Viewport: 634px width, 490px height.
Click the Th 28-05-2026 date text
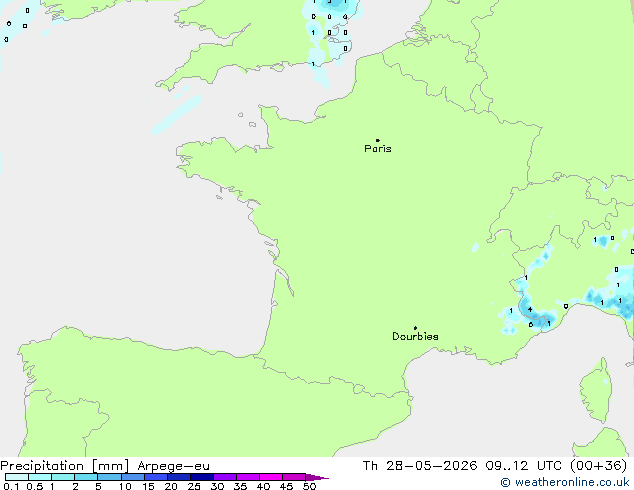[420, 466]
